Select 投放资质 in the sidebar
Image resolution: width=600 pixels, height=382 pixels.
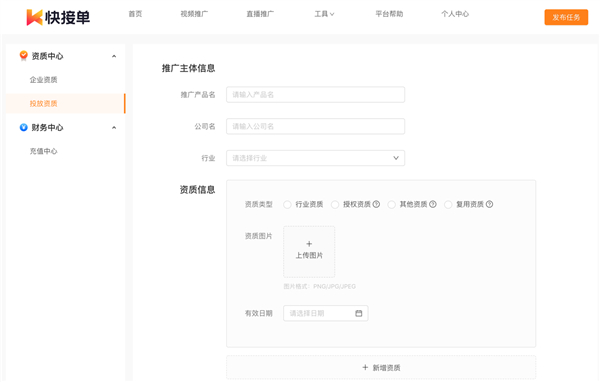click(65, 103)
